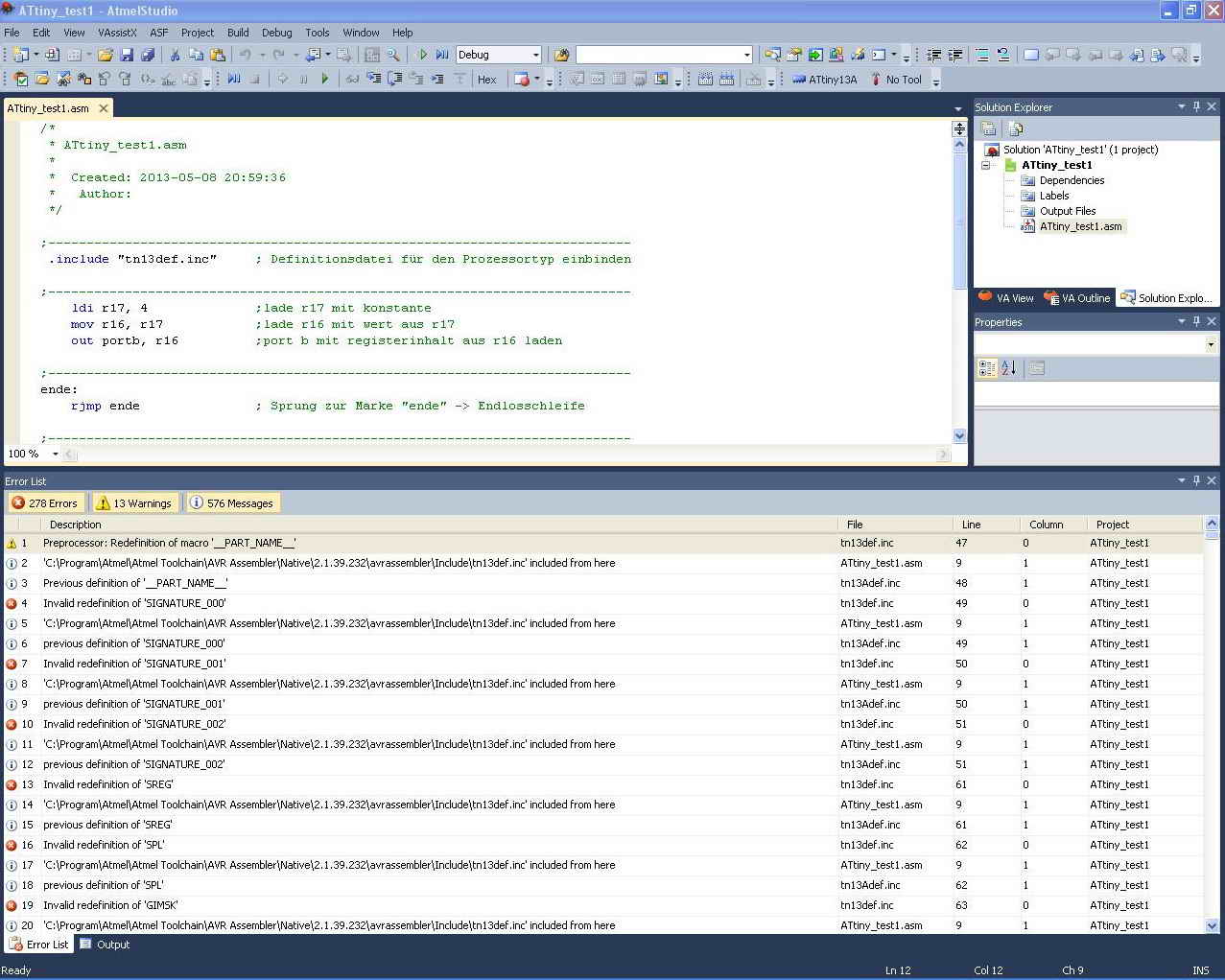Collapse the ATtiny_test1 project node
This screenshot has width=1225, height=980.
985,165
